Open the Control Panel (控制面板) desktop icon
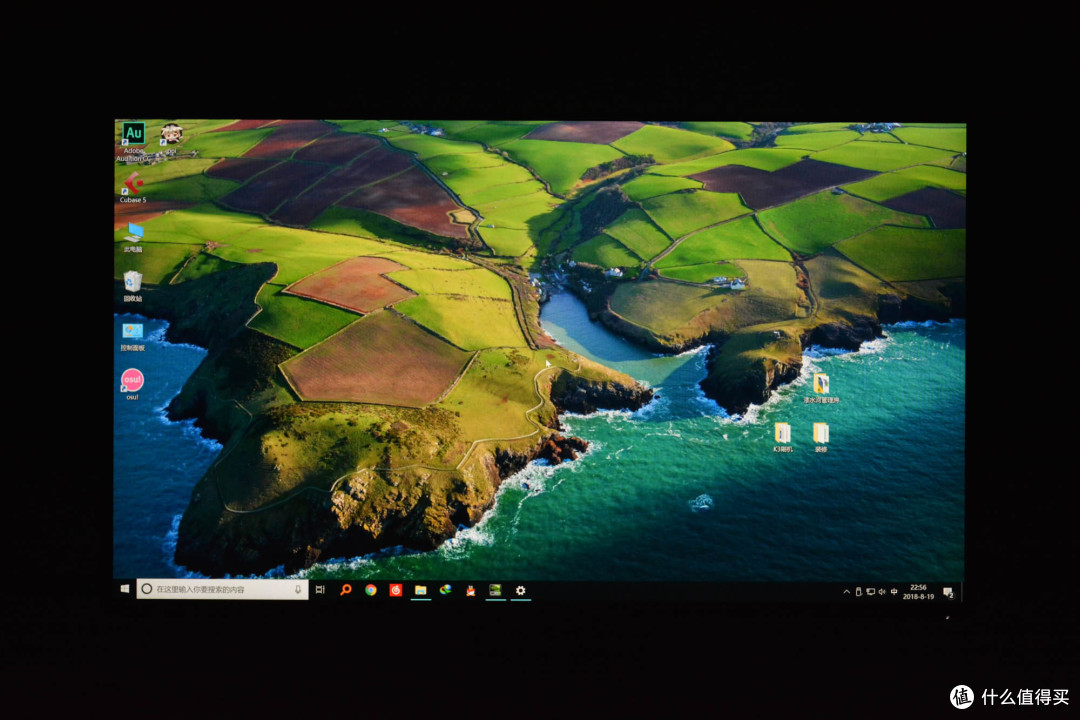This screenshot has width=1080, height=720. pyautogui.click(x=132, y=336)
